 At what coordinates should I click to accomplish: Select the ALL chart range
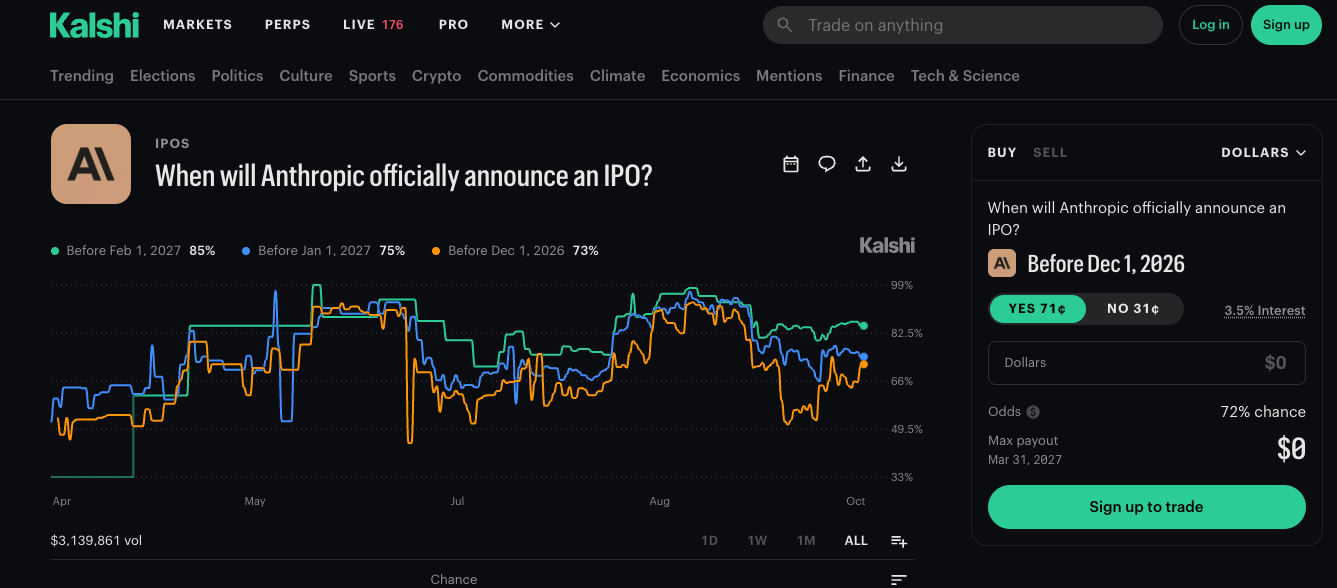click(x=856, y=541)
